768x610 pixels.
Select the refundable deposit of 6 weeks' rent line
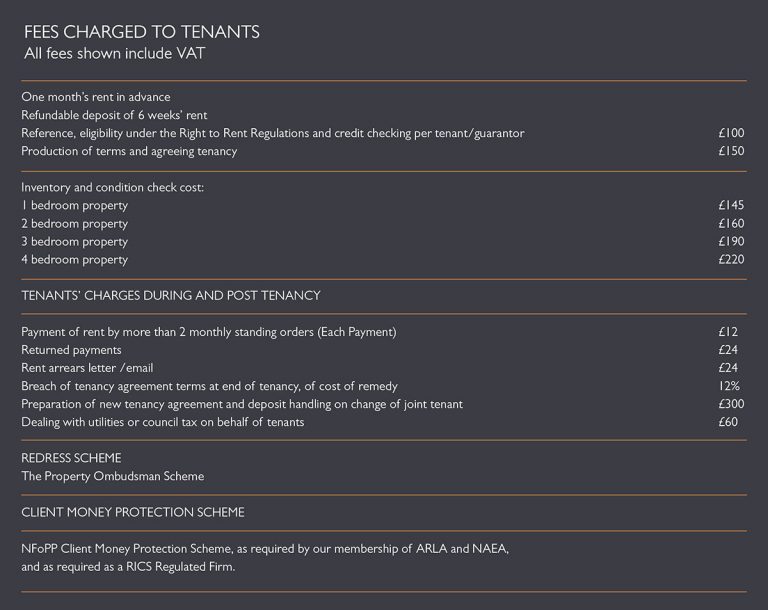[114, 115]
